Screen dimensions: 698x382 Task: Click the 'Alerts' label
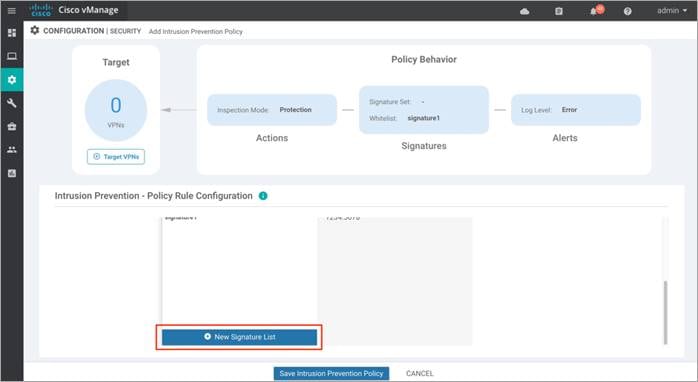coord(565,138)
